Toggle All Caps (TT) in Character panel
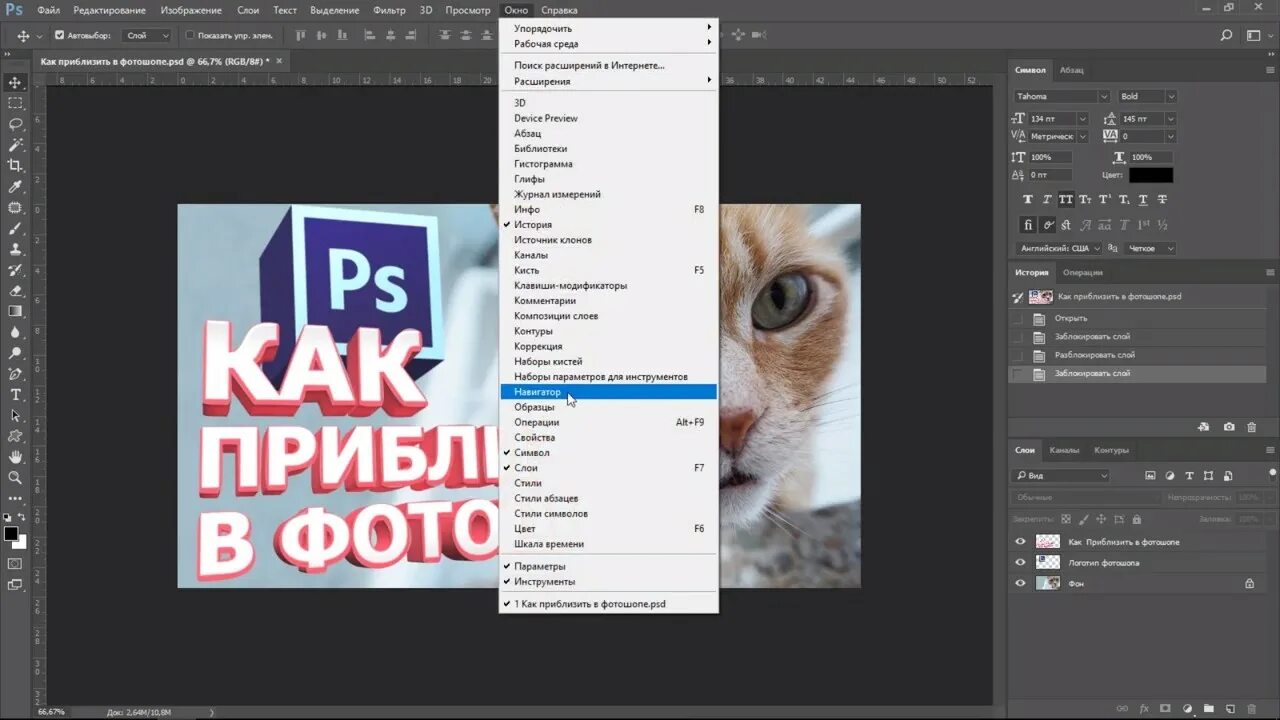This screenshot has height=720, width=1280. pyautogui.click(x=1066, y=200)
